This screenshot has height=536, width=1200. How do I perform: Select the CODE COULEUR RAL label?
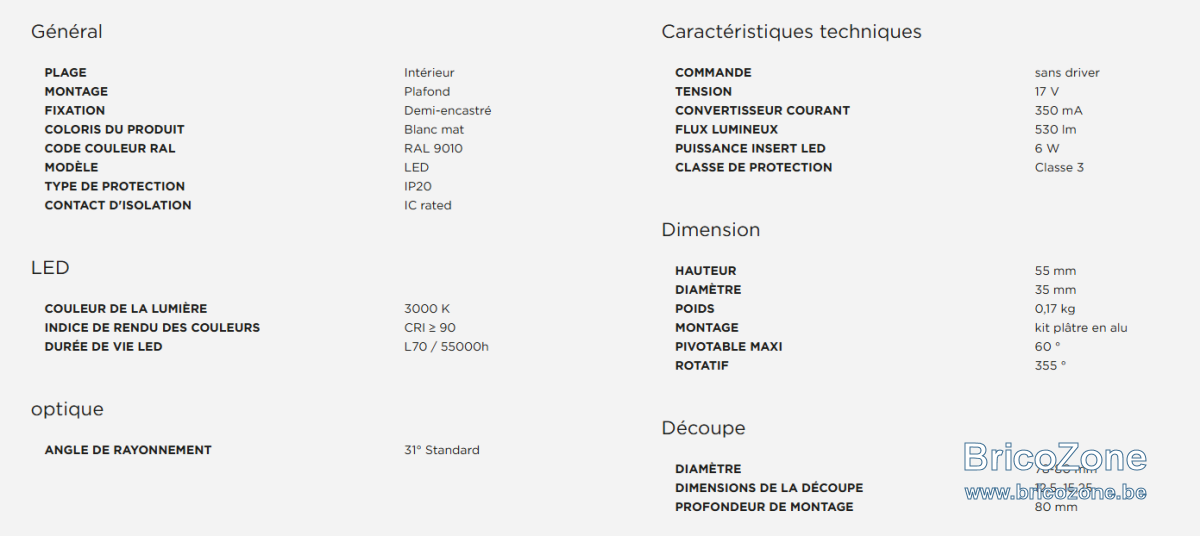point(110,149)
